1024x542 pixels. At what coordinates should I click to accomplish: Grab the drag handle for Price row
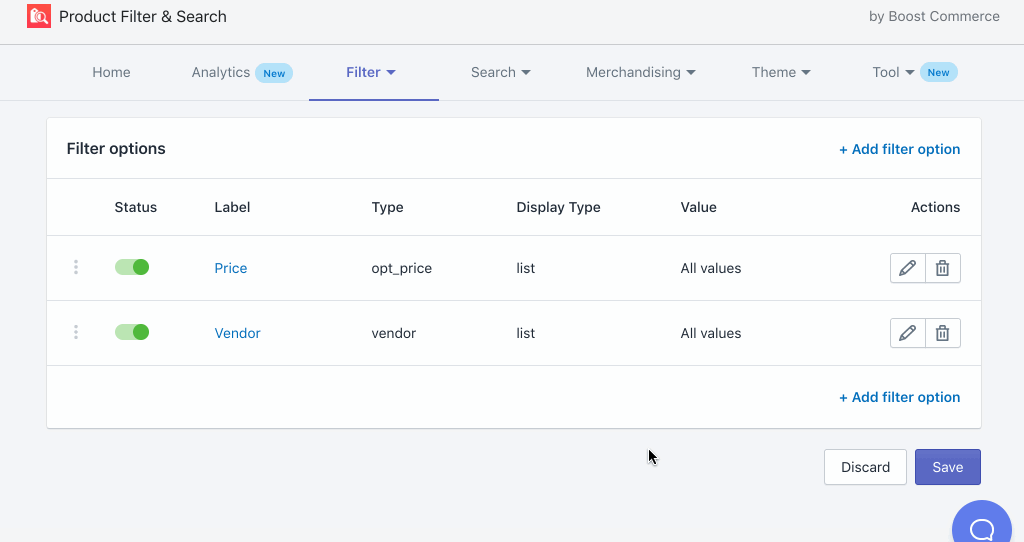coord(76,267)
